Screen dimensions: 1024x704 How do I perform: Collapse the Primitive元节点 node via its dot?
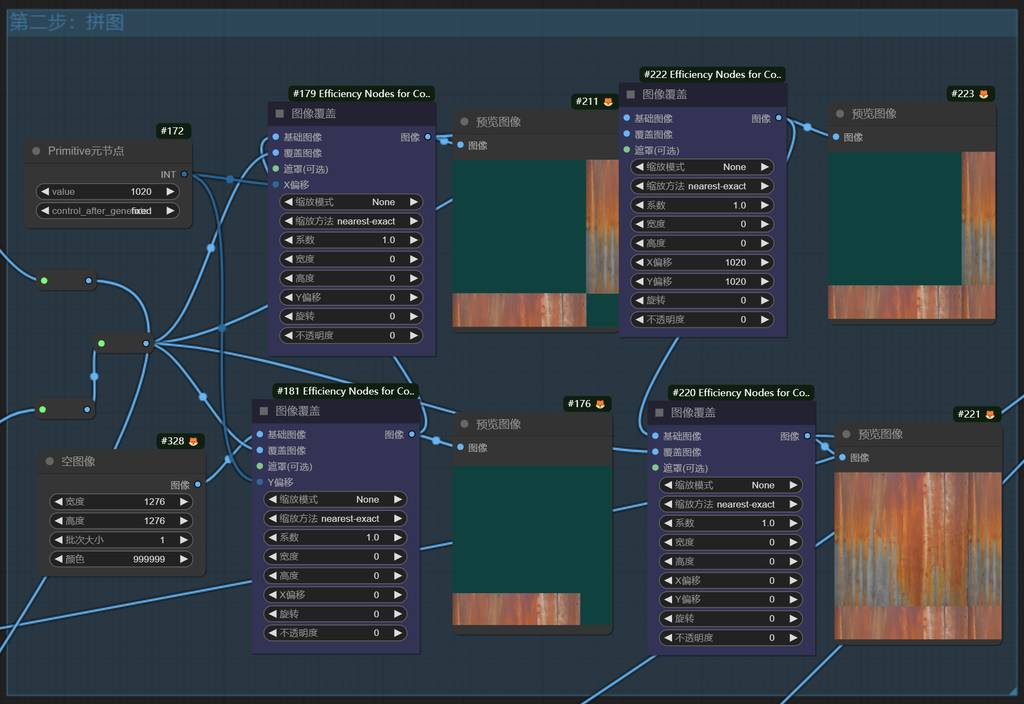(x=34, y=151)
